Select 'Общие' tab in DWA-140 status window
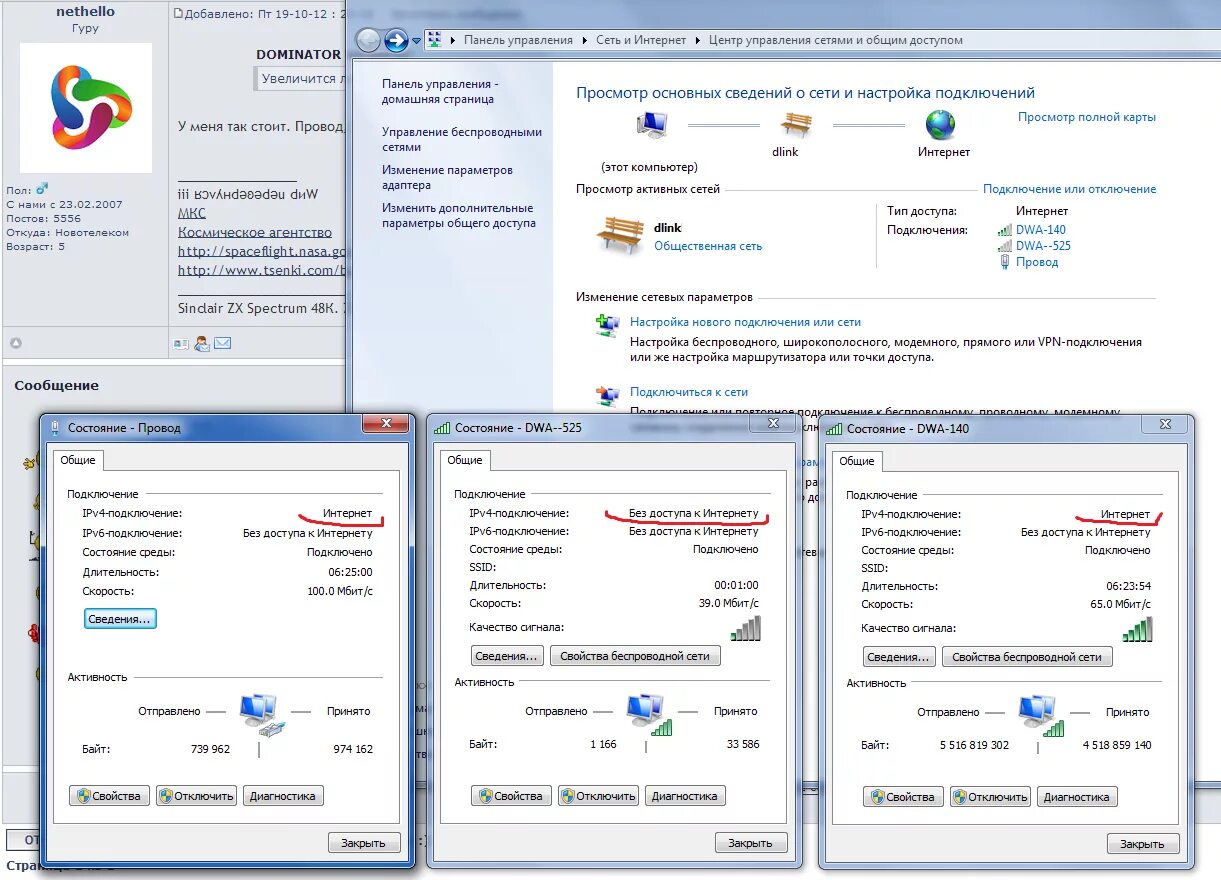This screenshot has height=880, width=1221. pos(856,461)
